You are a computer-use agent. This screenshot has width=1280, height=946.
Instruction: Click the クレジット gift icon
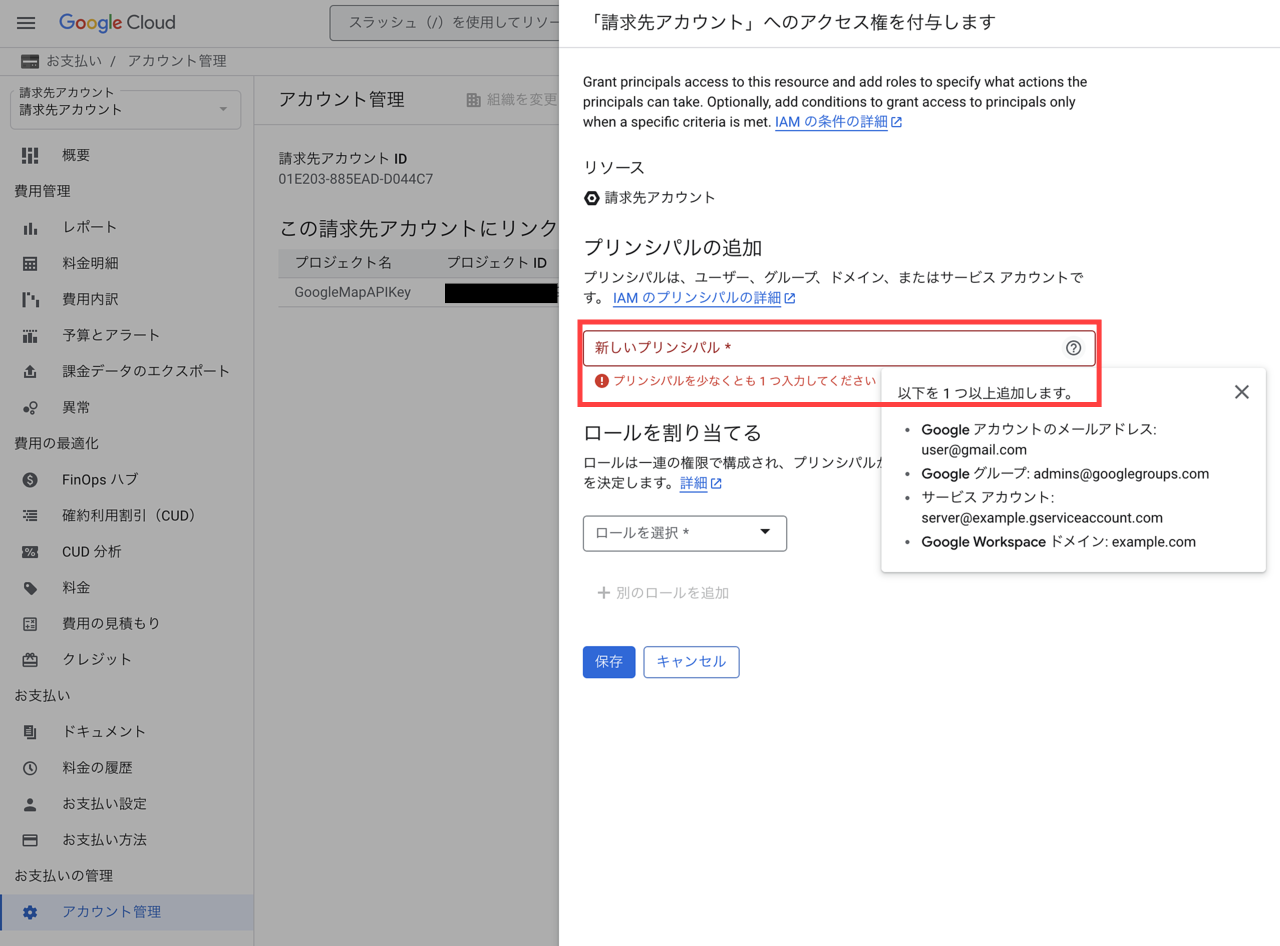(30, 659)
